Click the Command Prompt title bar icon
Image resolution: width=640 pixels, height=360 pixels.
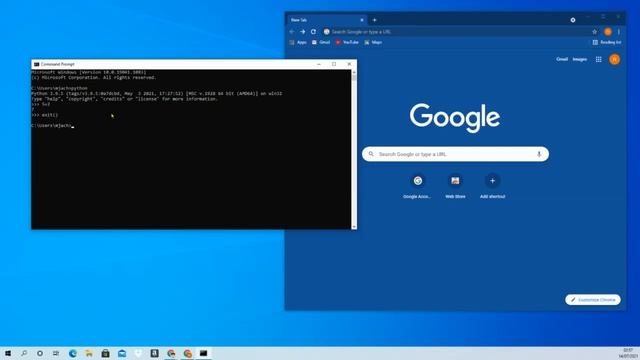tap(36, 64)
